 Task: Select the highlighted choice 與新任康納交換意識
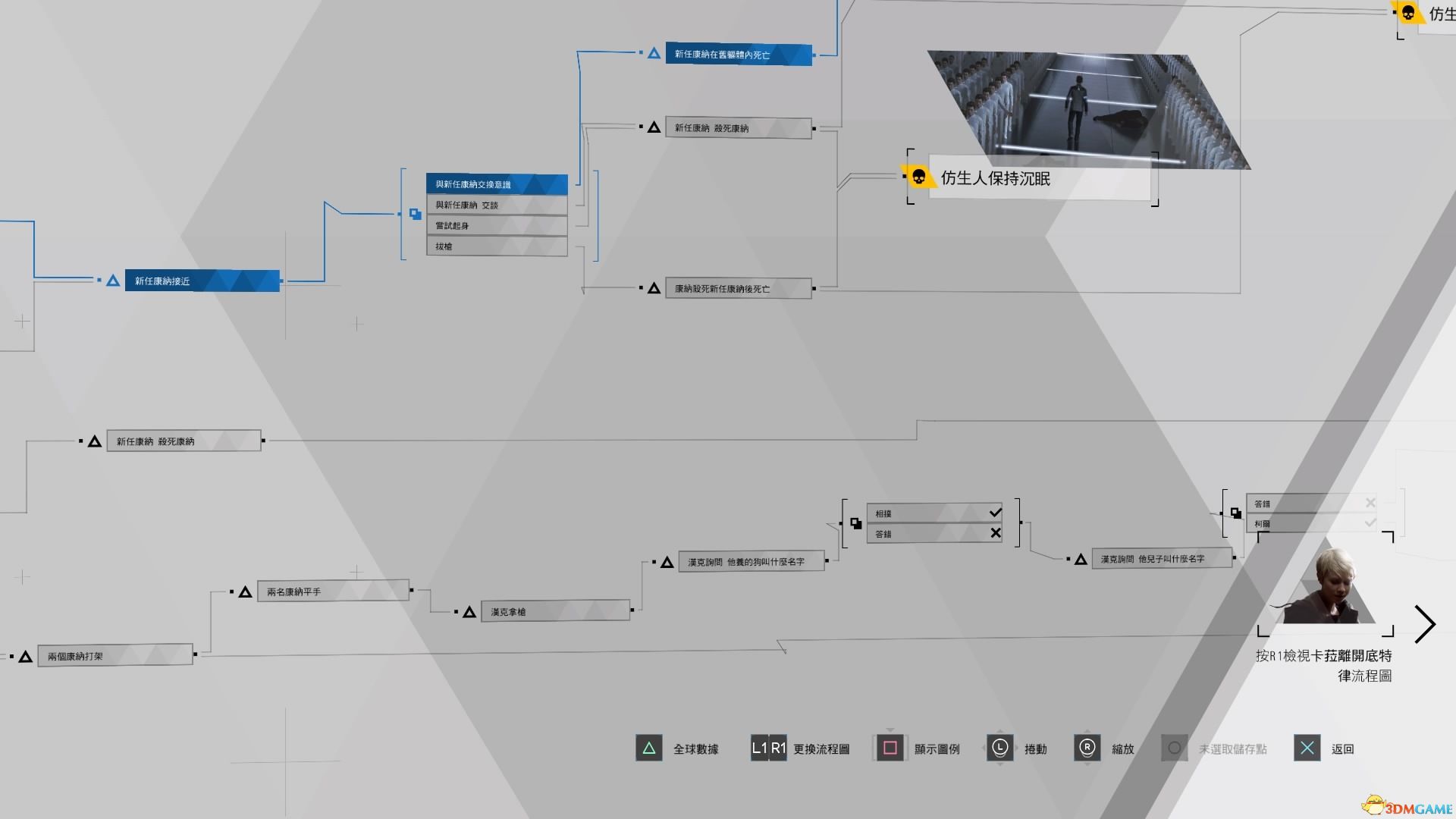[x=497, y=184]
